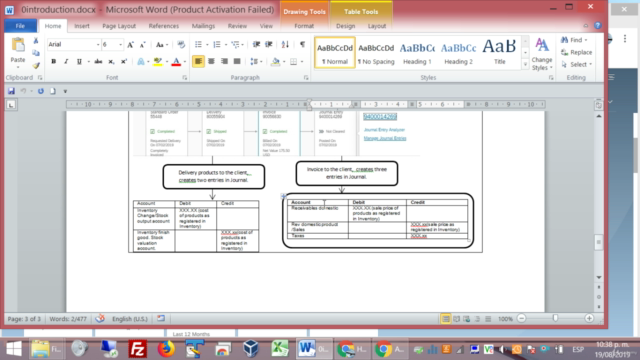Click Show/Hide paragraph marks icon
The image size is (640, 360).
[x=302, y=44]
